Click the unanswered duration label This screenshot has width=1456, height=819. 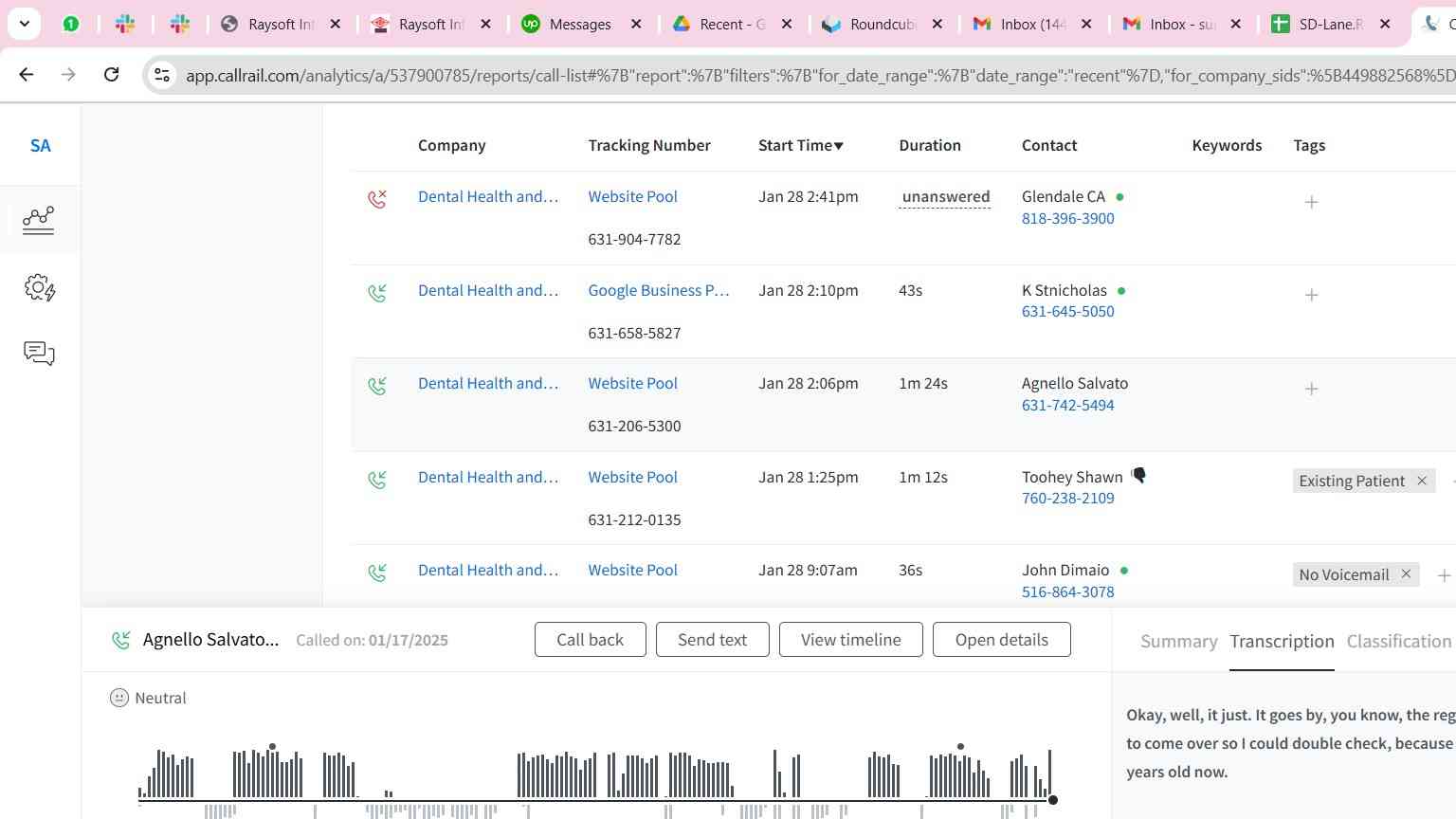(x=945, y=197)
